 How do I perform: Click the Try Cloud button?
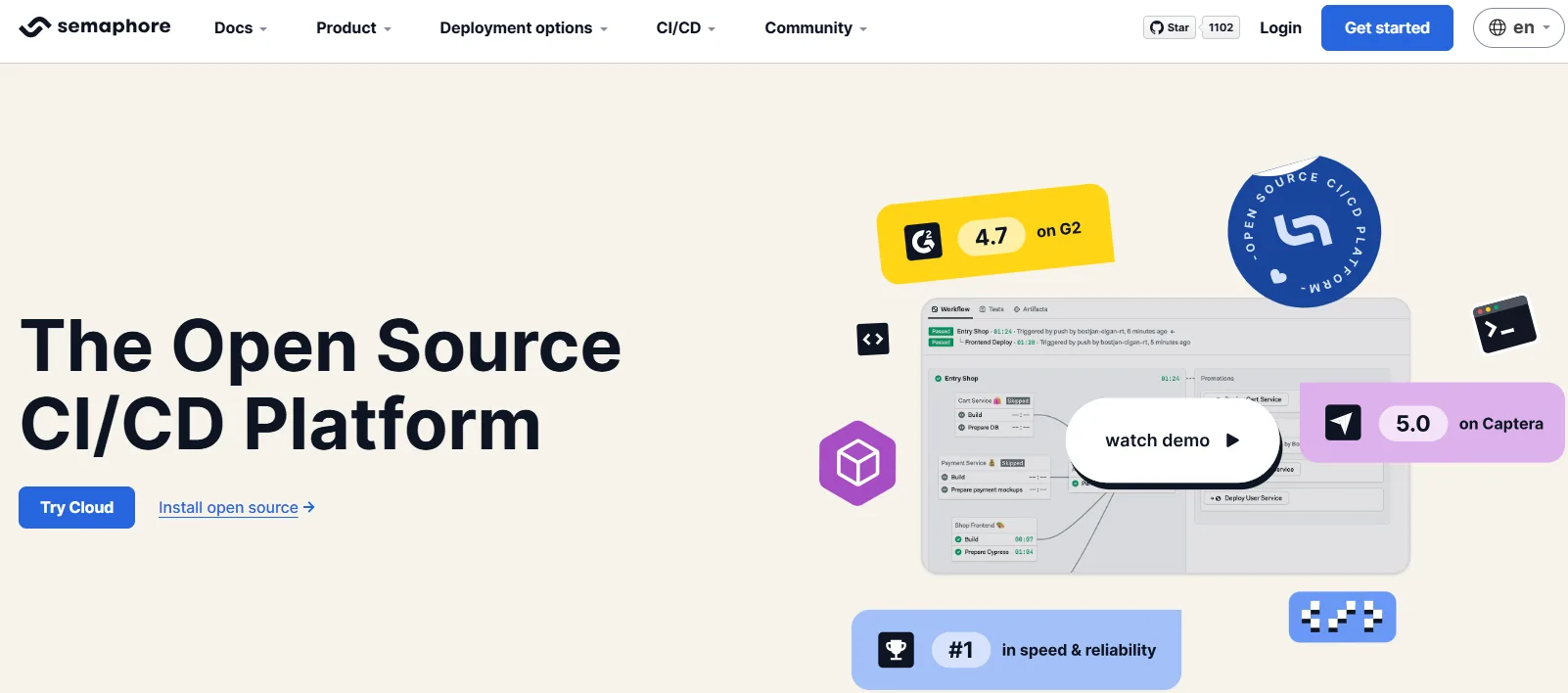pyautogui.click(x=76, y=507)
